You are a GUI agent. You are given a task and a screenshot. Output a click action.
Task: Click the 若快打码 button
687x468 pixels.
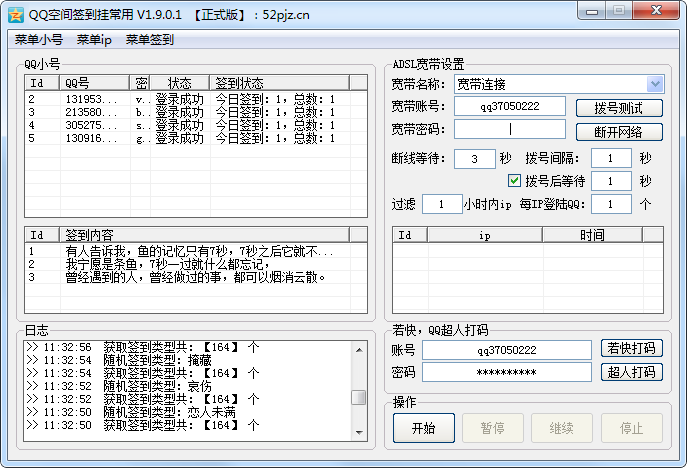(631, 348)
